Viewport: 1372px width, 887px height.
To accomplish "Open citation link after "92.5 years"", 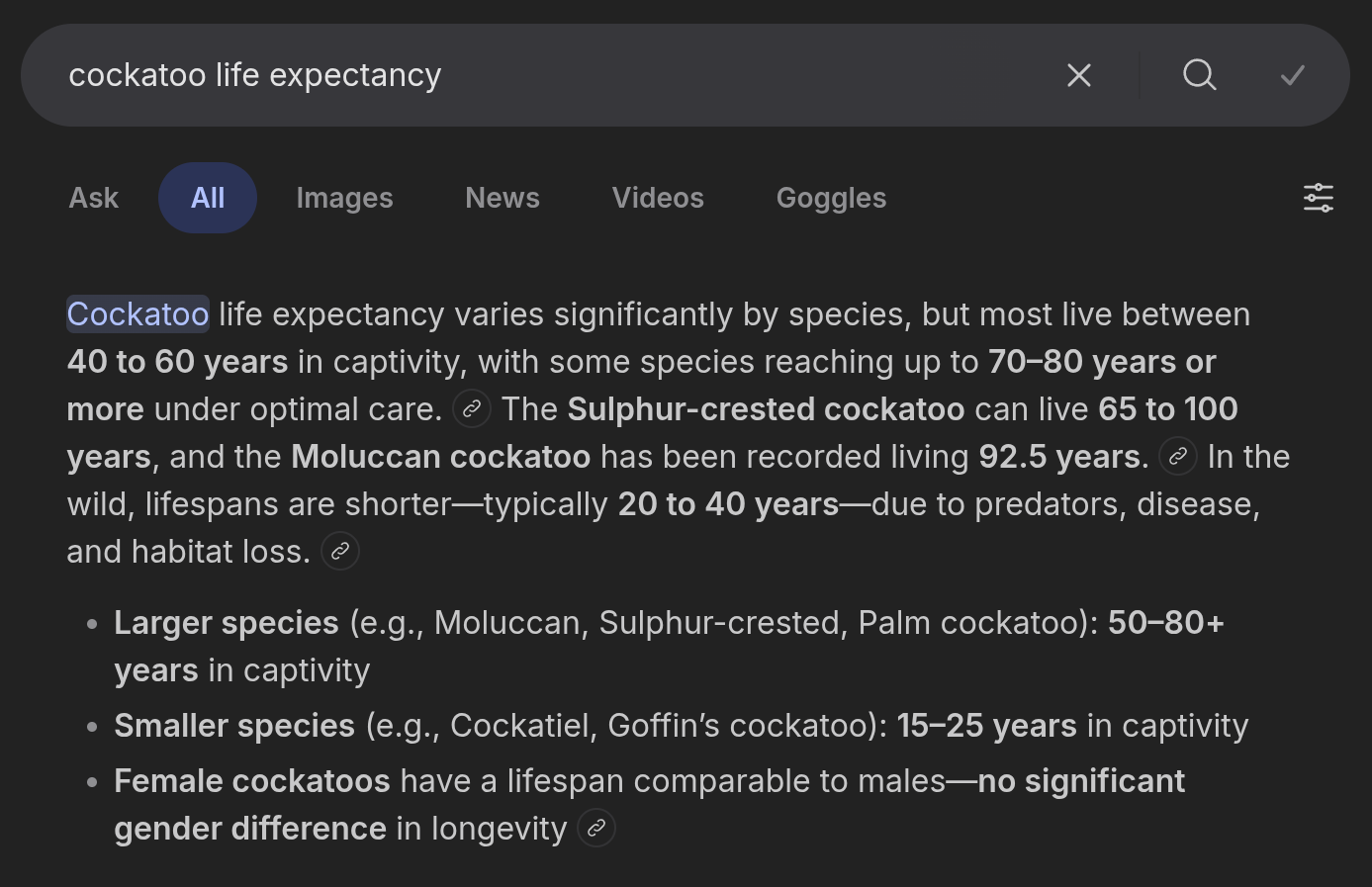I will pyautogui.click(x=1178, y=456).
